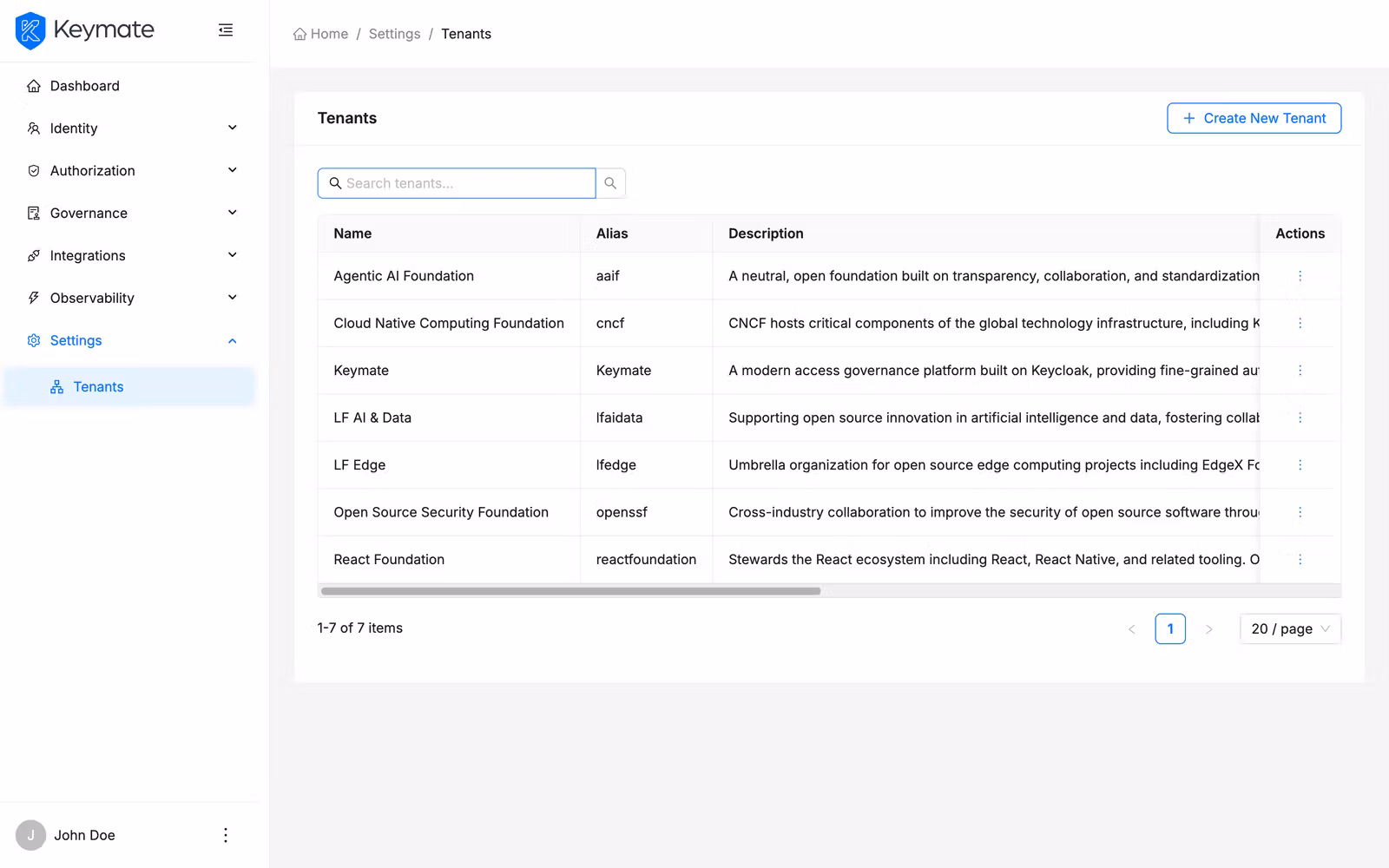This screenshot has width=1389, height=868.
Task: Click John Doe's avatar icon
Action: click(x=30, y=834)
